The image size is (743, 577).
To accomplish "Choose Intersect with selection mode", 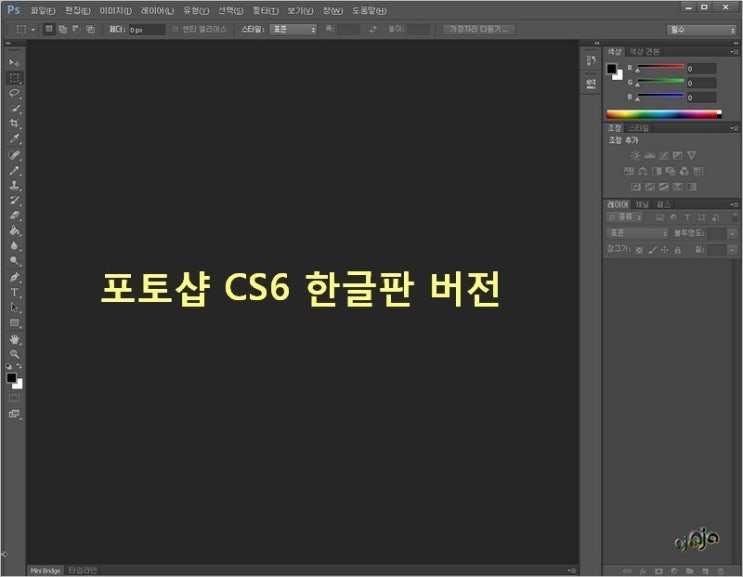I will (x=90, y=29).
